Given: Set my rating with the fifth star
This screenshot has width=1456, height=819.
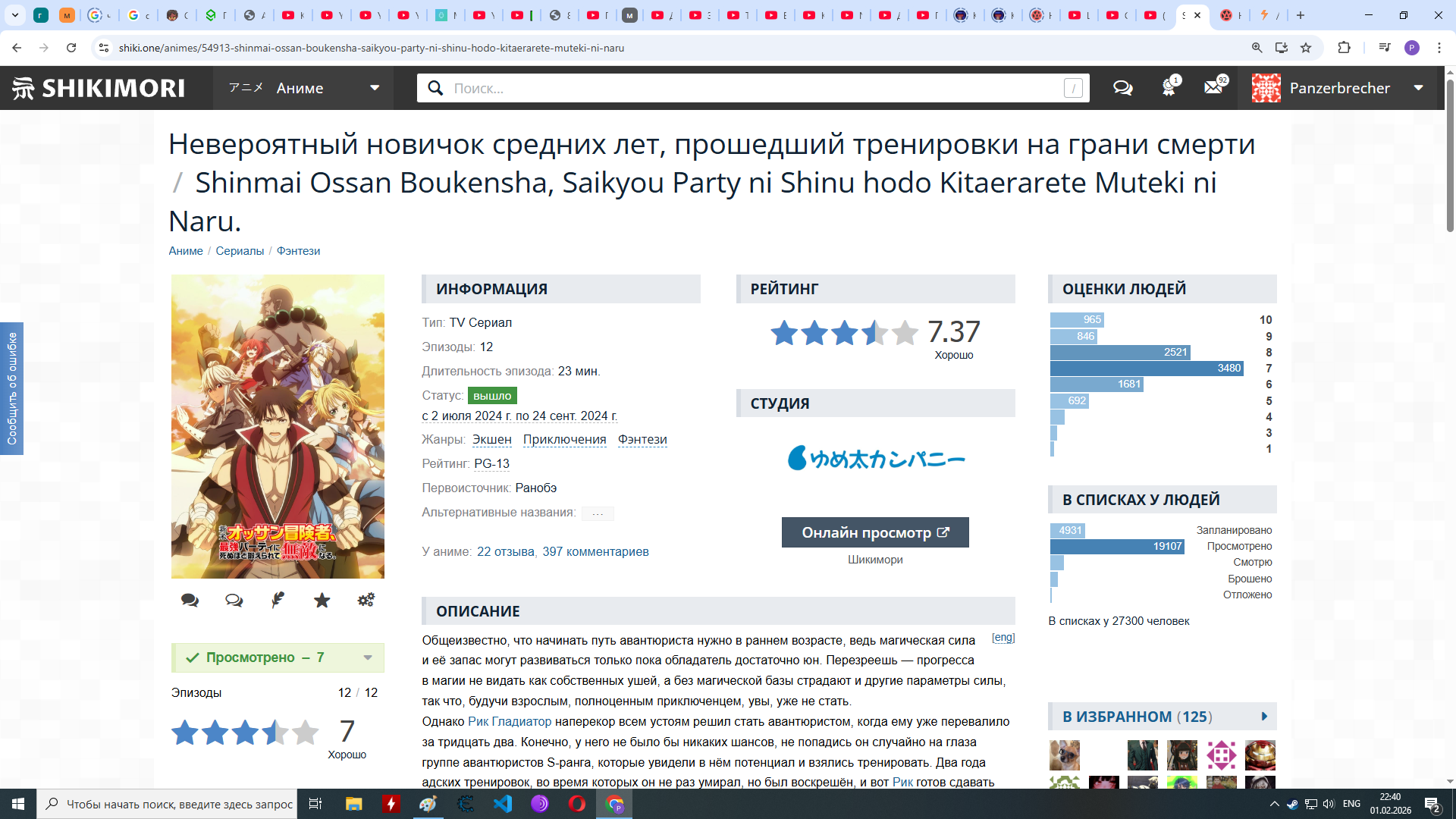Looking at the screenshot, I should [x=305, y=733].
